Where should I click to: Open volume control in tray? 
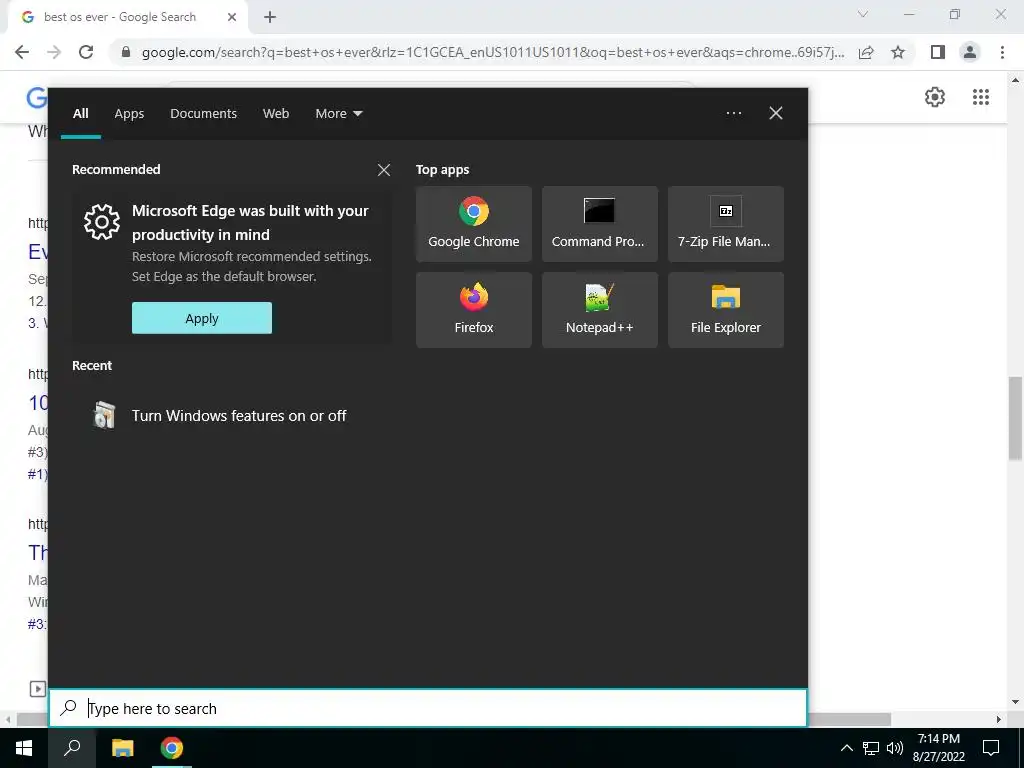click(895, 748)
